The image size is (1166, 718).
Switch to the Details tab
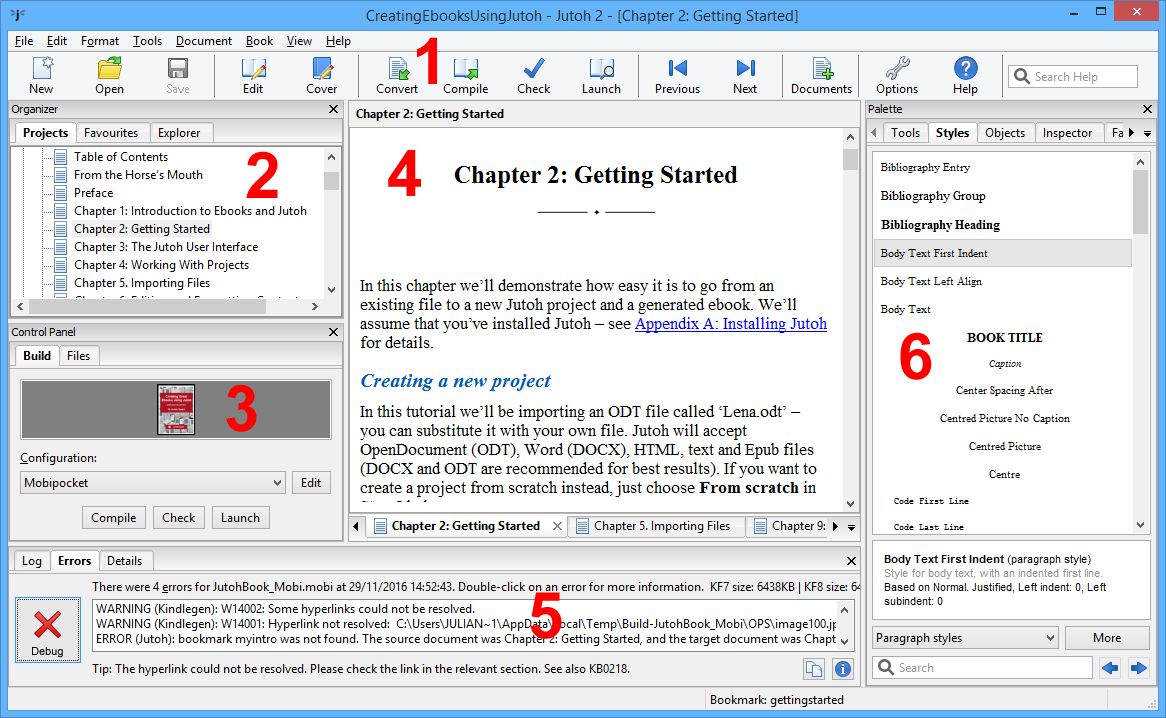(124, 561)
